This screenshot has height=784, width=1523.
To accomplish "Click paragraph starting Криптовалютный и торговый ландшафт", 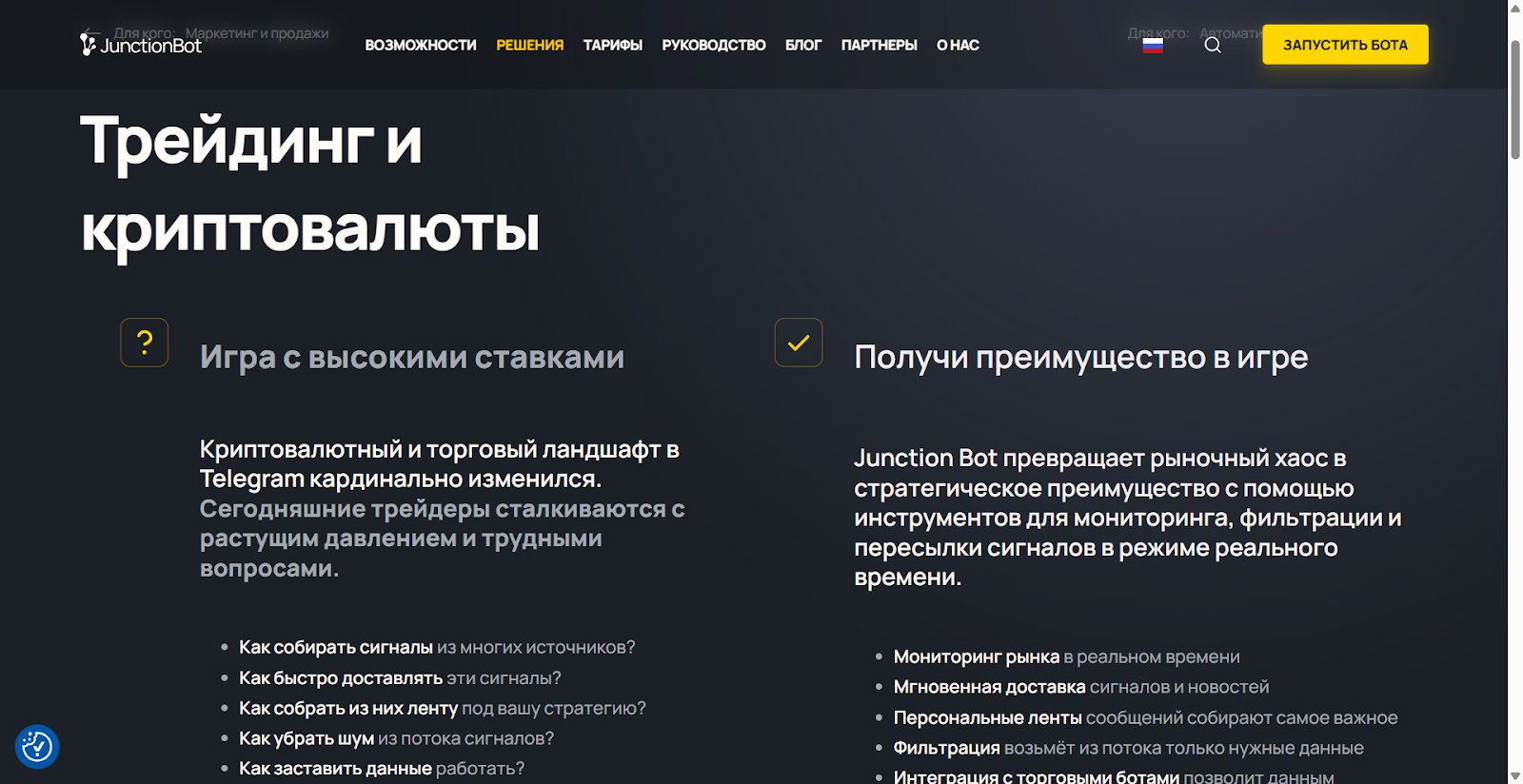I will click(443, 508).
